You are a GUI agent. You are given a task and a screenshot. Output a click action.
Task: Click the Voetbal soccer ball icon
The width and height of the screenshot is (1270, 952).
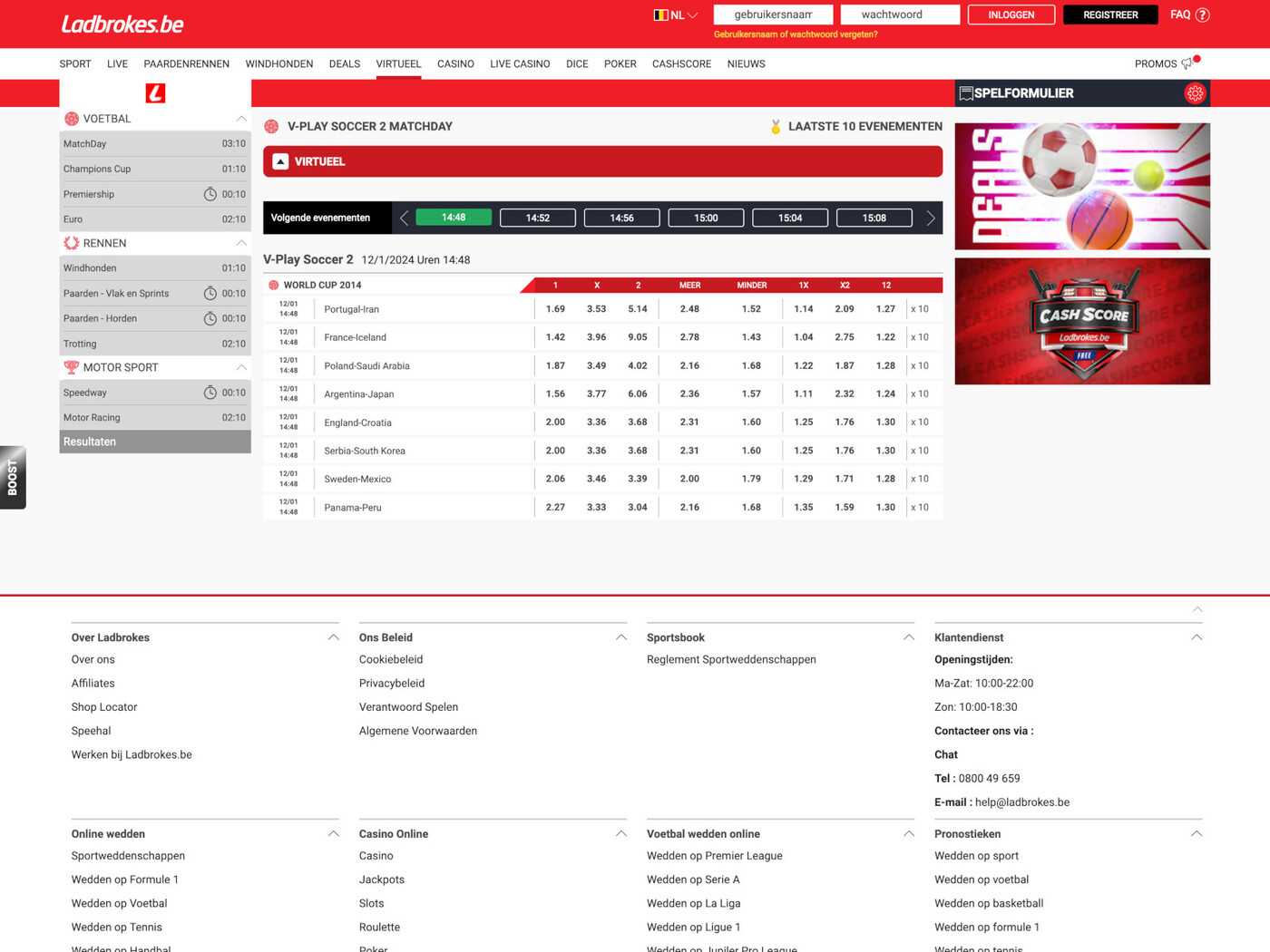click(72, 119)
